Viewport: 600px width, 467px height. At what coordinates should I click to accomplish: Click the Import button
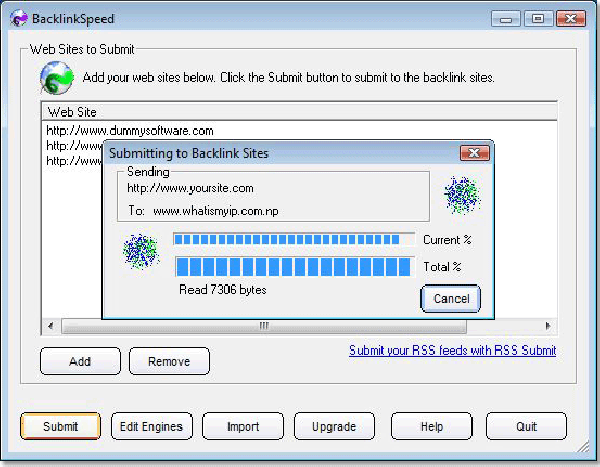pos(243,426)
